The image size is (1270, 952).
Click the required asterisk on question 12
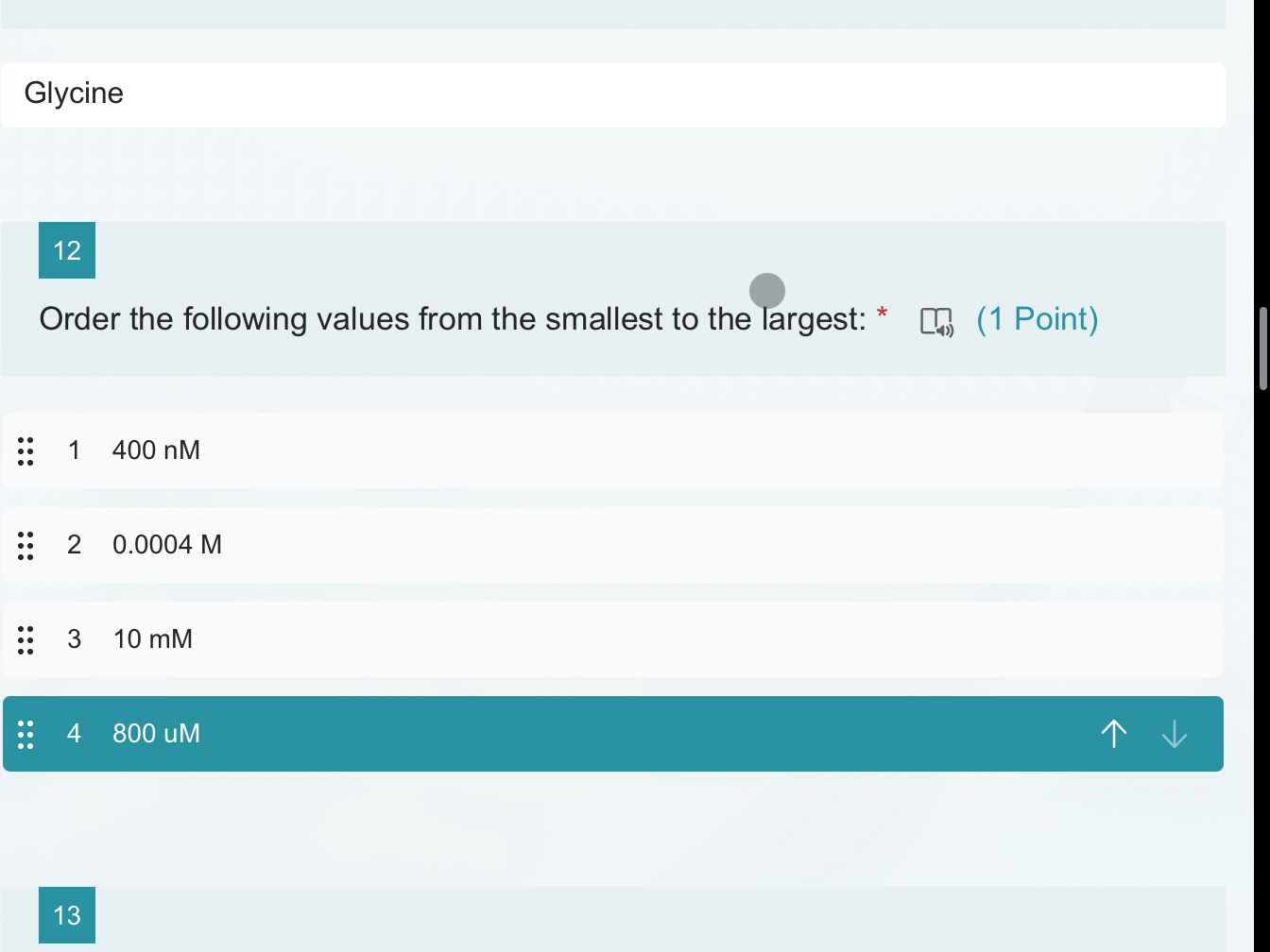click(883, 314)
